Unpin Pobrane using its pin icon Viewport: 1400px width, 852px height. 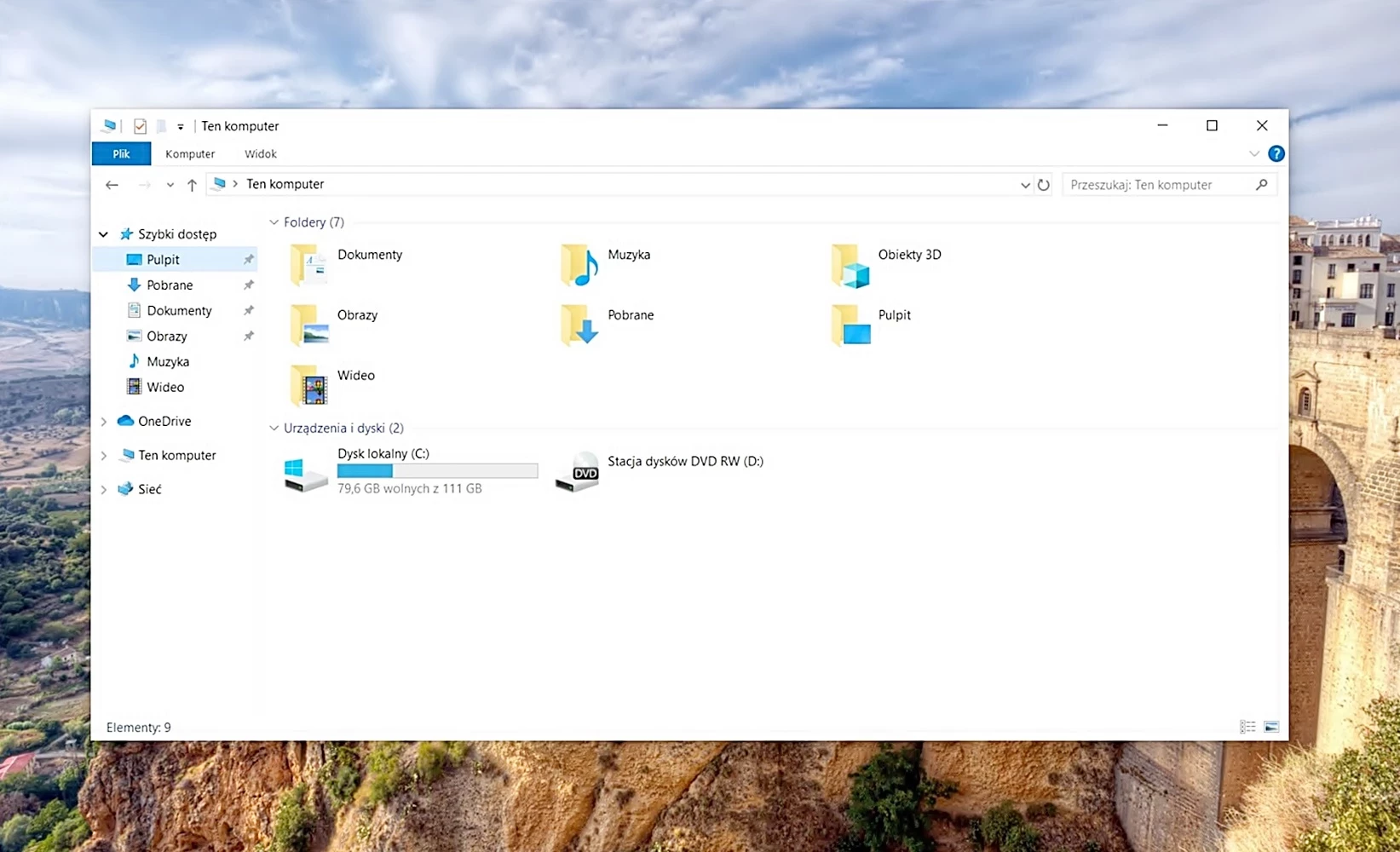248,285
